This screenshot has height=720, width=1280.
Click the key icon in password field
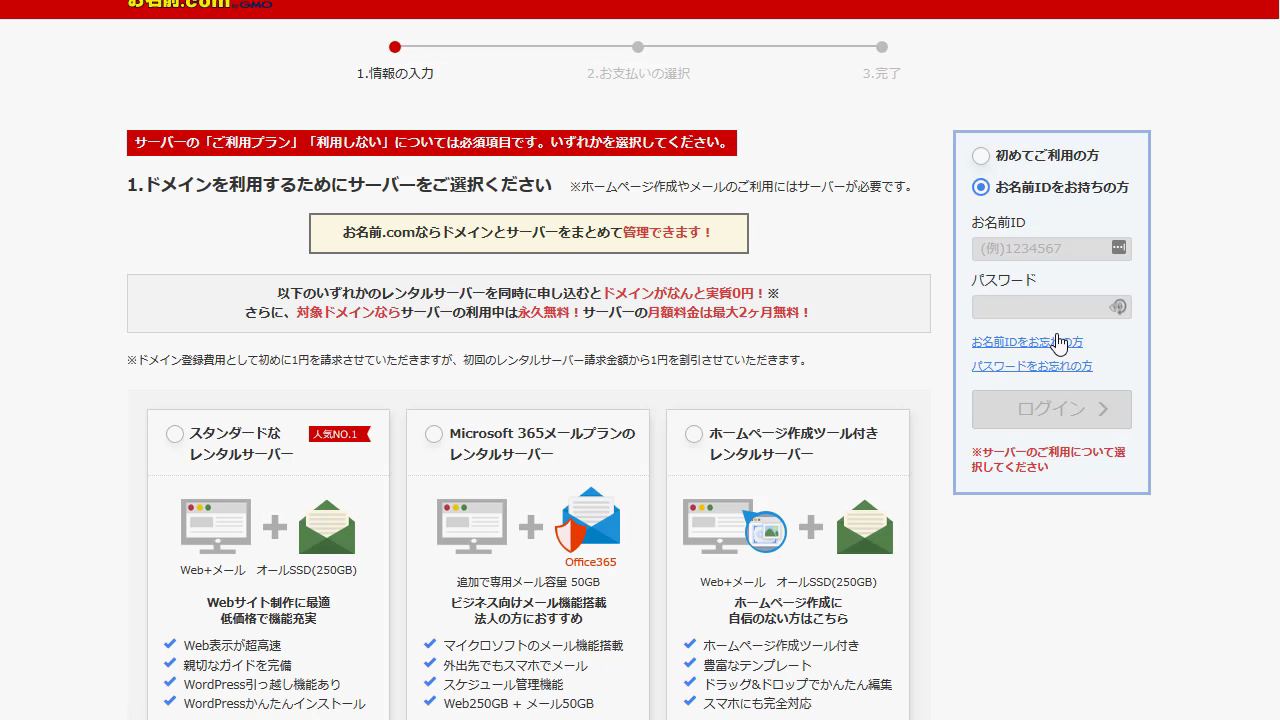pyautogui.click(x=1118, y=306)
